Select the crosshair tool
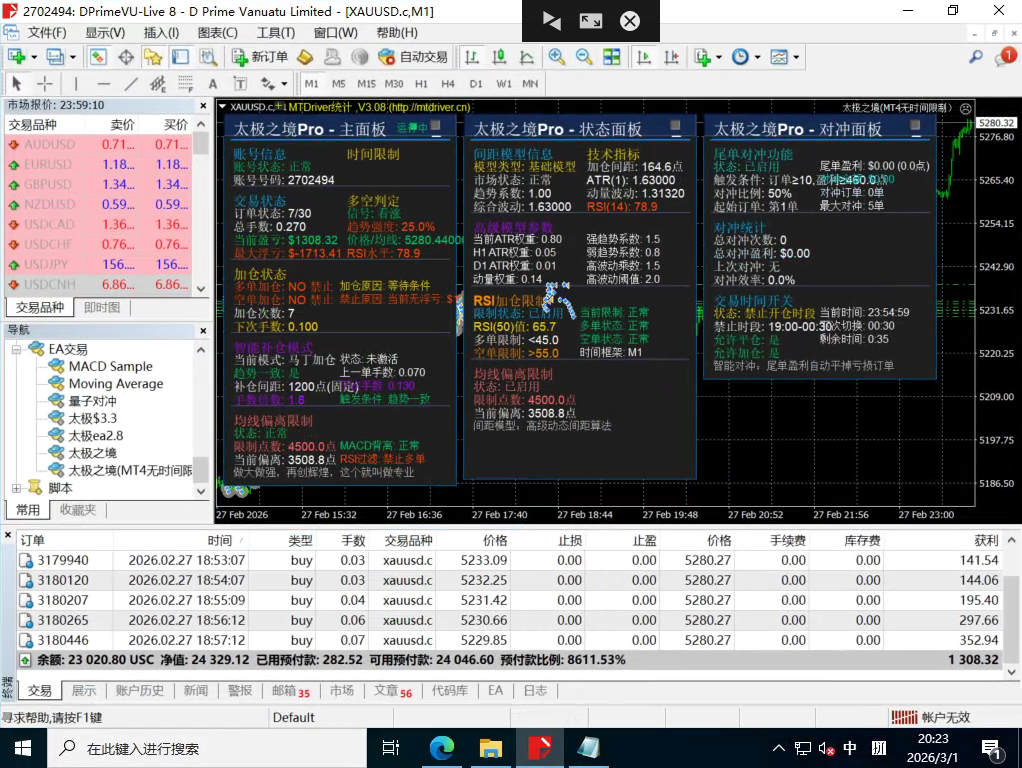This screenshot has width=1022, height=768. click(44, 84)
